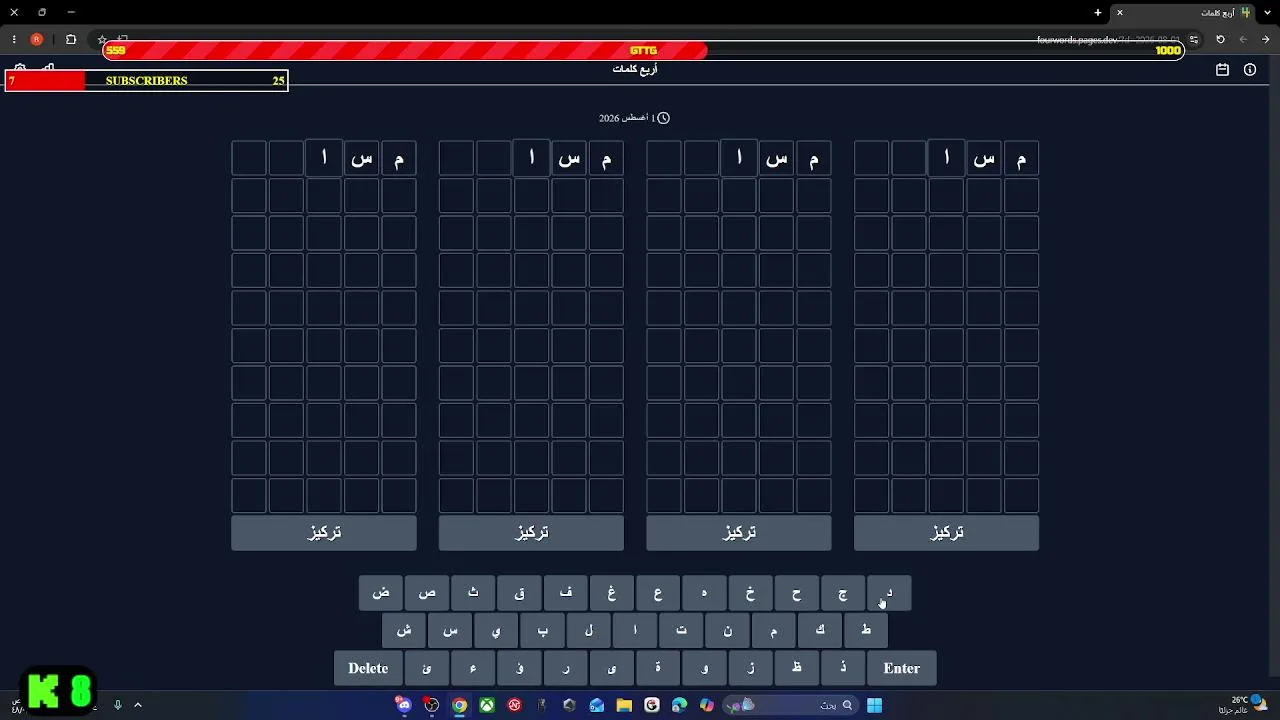Switch to Google Chrome in the taskbar
The image size is (1280, 720).
tap(459, 705)
